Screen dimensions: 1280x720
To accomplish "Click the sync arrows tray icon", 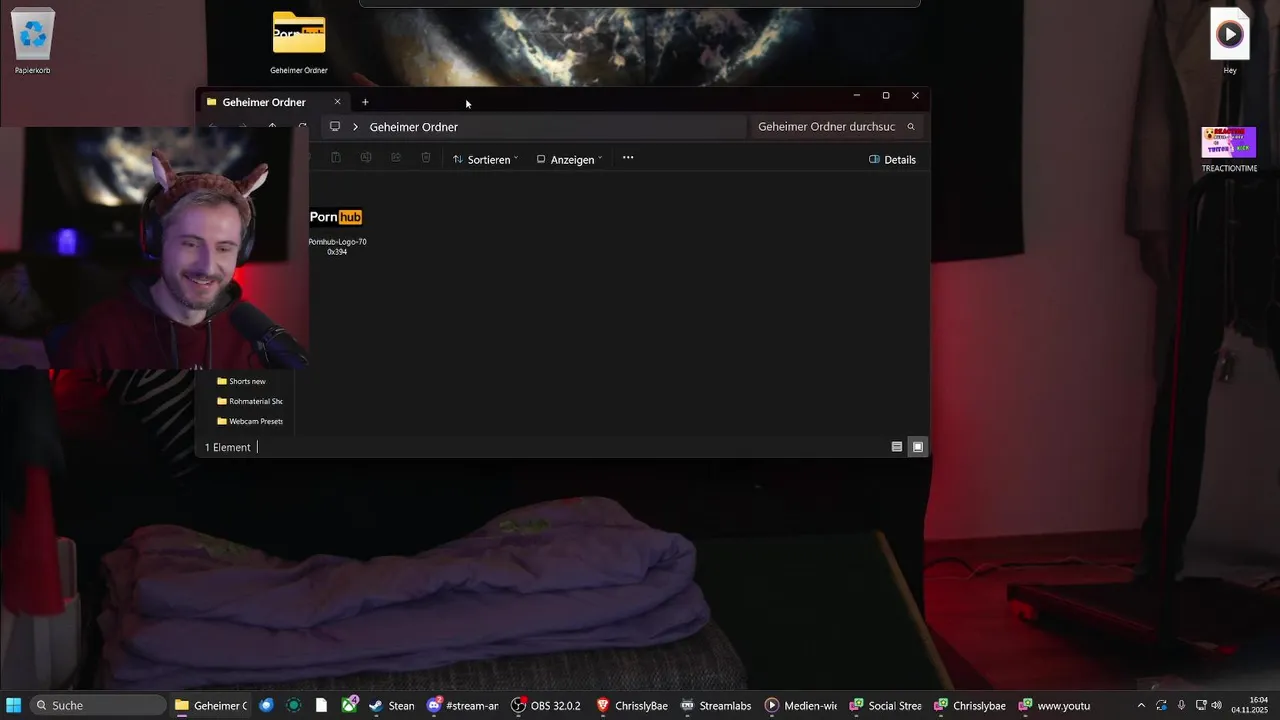I will (x=1161, y=705).
